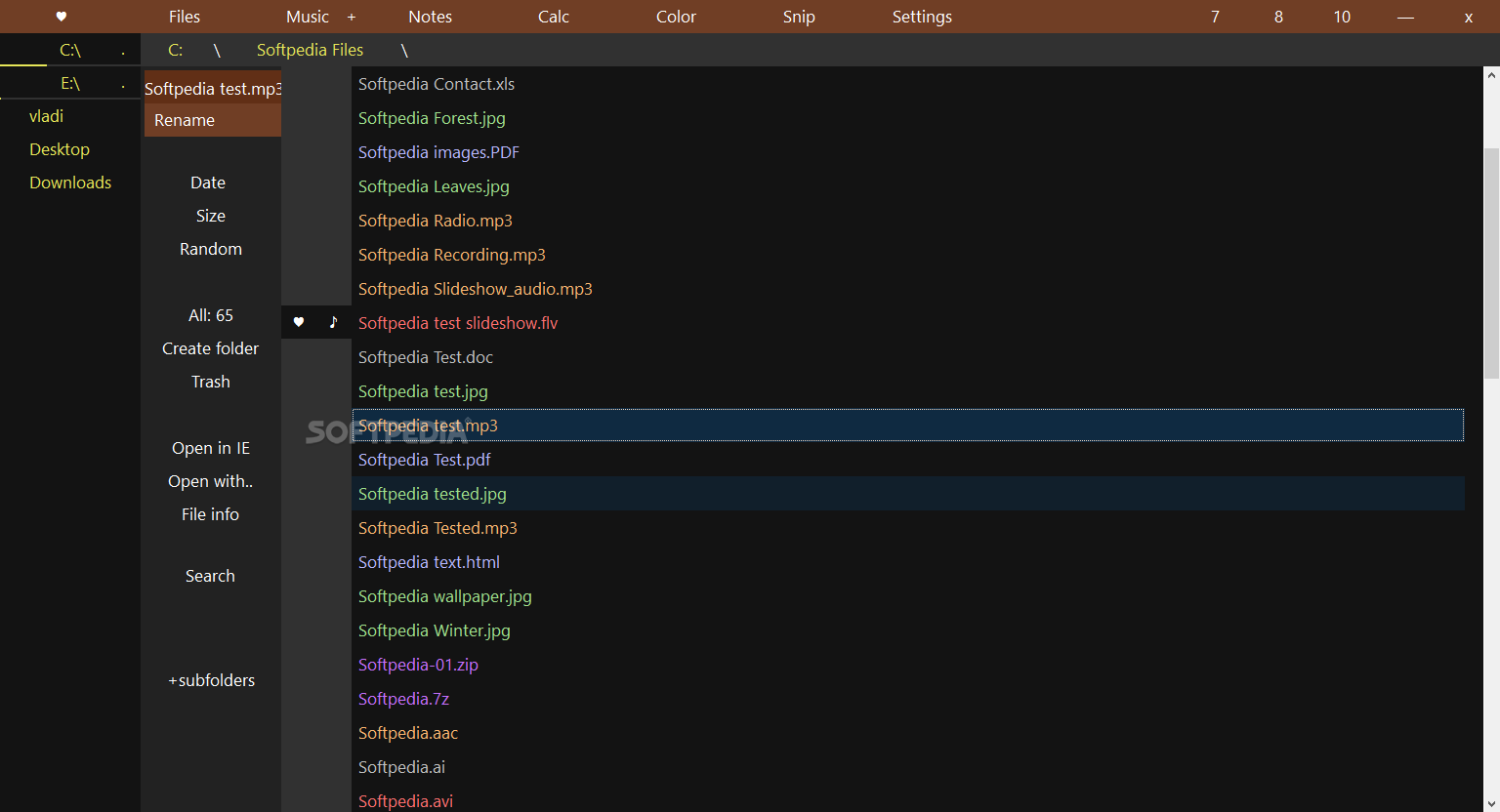Select Softpedia.7z

point(403,699)
